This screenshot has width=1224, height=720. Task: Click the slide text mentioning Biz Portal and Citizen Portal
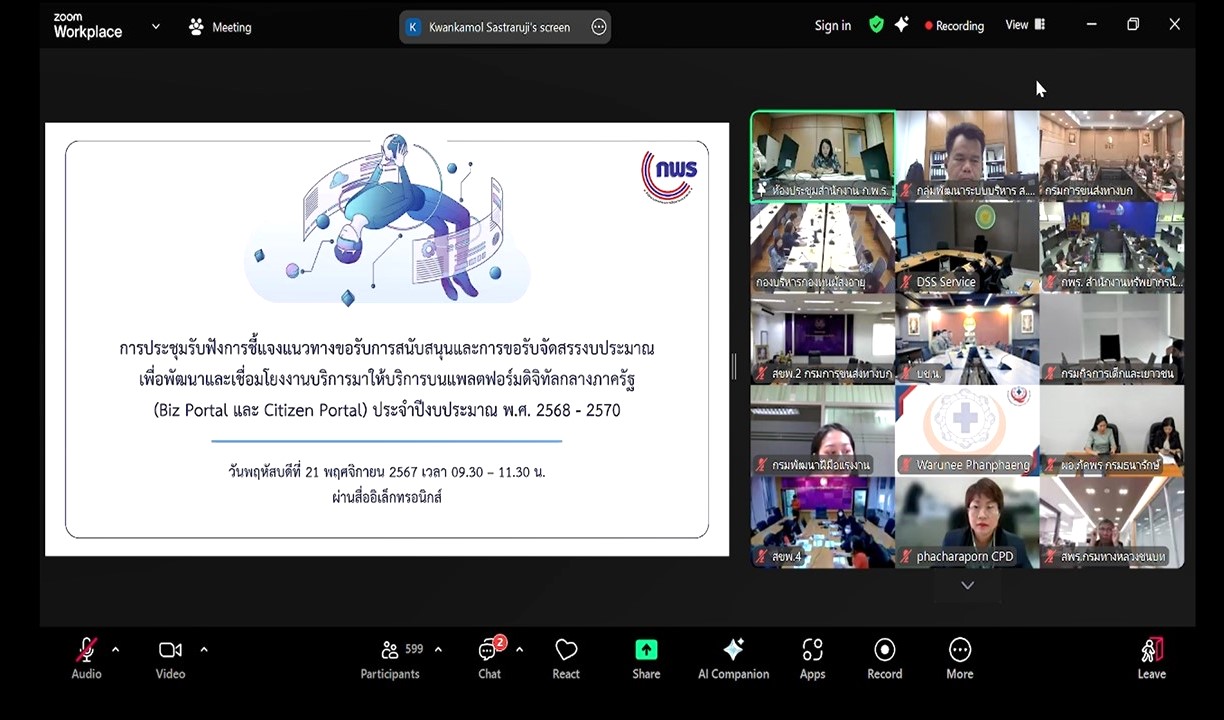387,410
